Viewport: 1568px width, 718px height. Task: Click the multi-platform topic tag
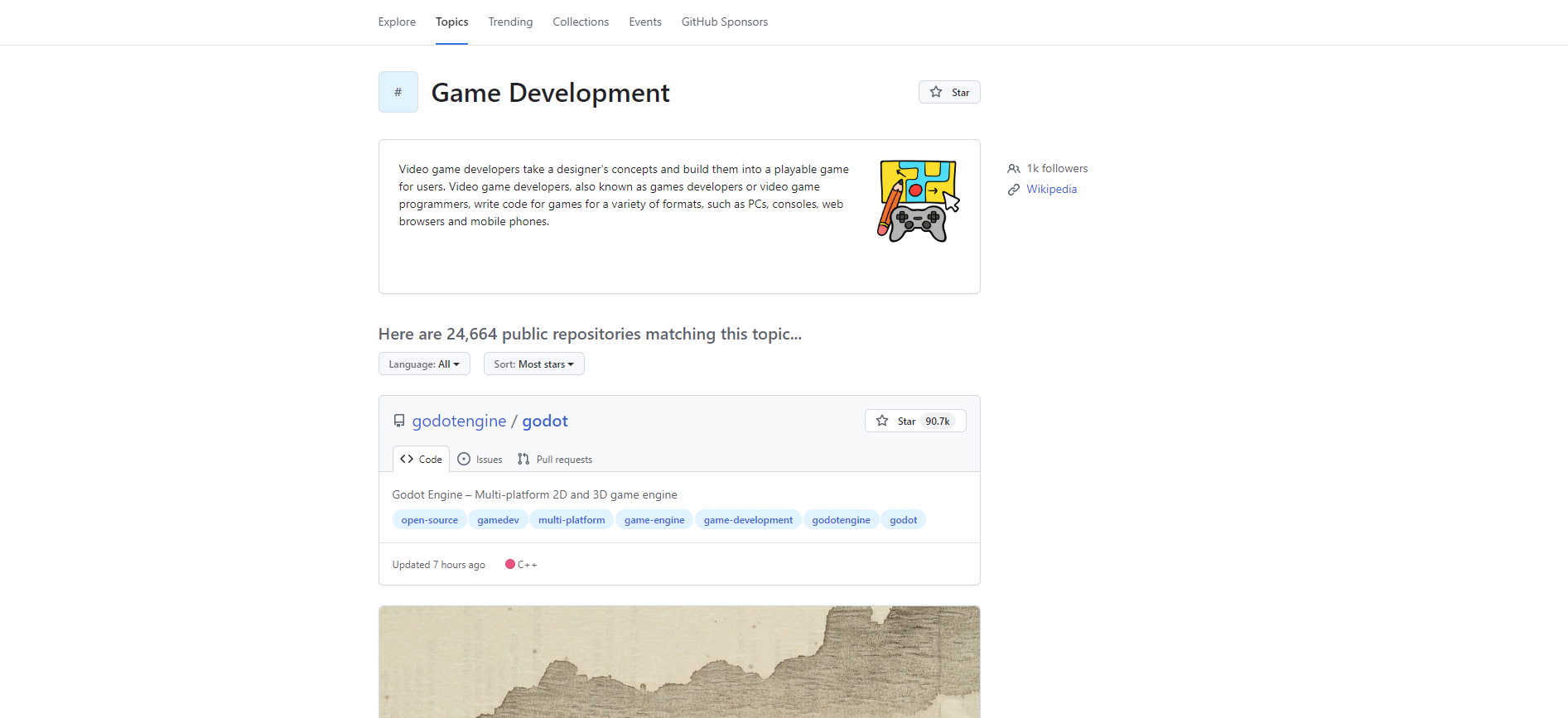click(x=572, y=520)
